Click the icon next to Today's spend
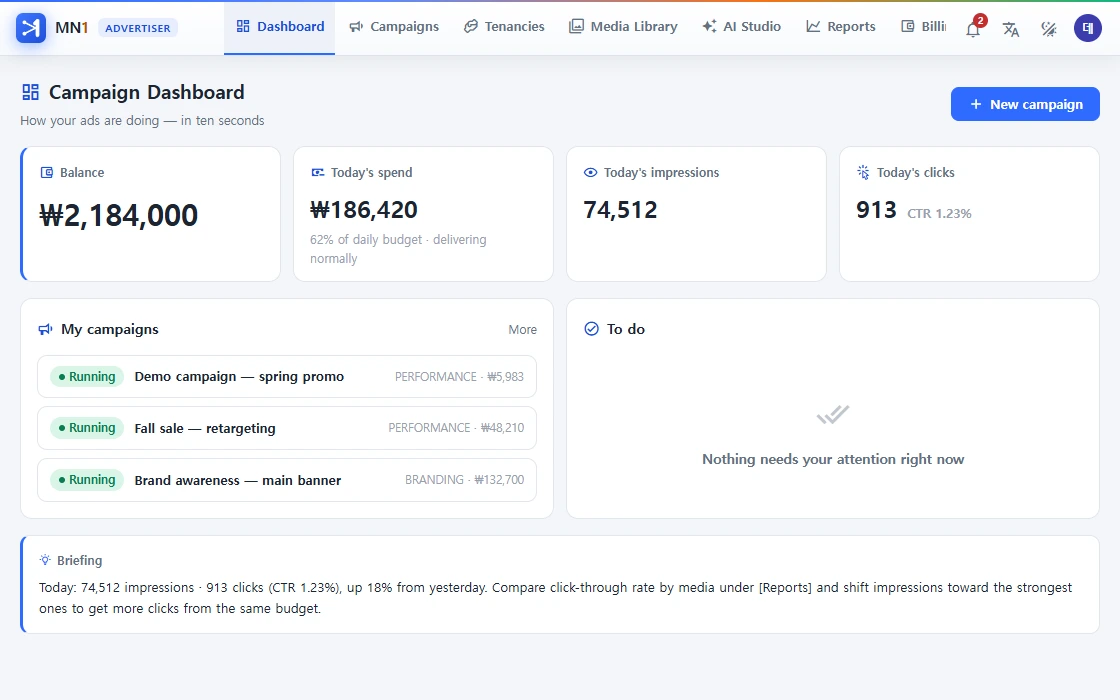 [317, 172]
